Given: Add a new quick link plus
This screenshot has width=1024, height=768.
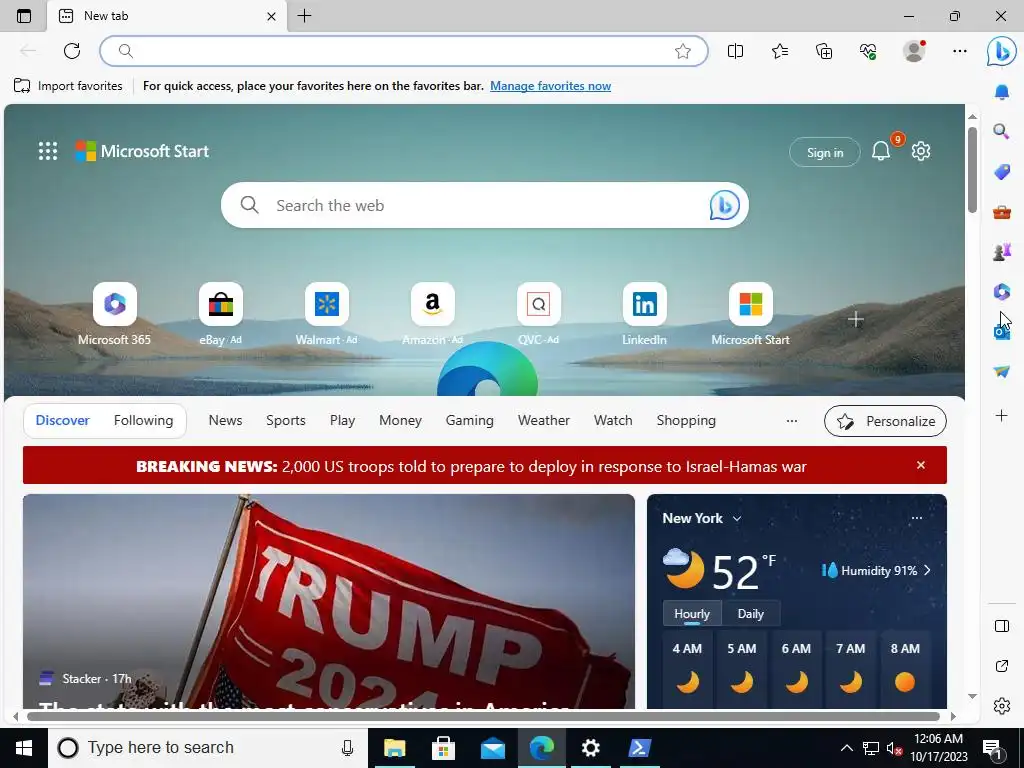Looking at the screenshot, I should (x=856, y=319).
